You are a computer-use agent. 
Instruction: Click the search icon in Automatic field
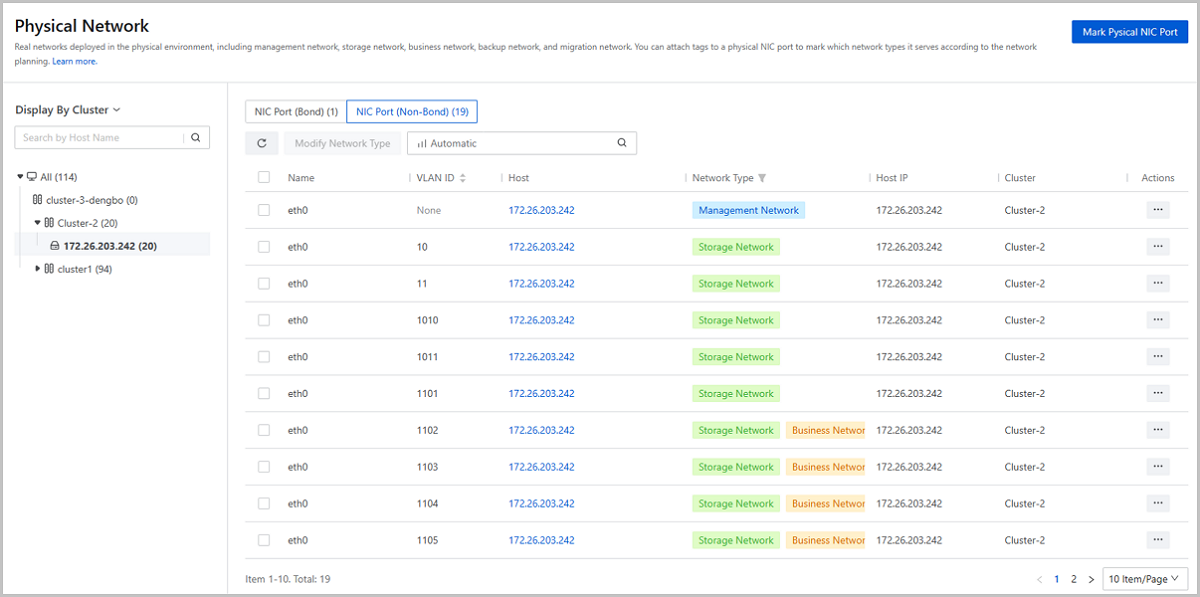tap(622, 143)
